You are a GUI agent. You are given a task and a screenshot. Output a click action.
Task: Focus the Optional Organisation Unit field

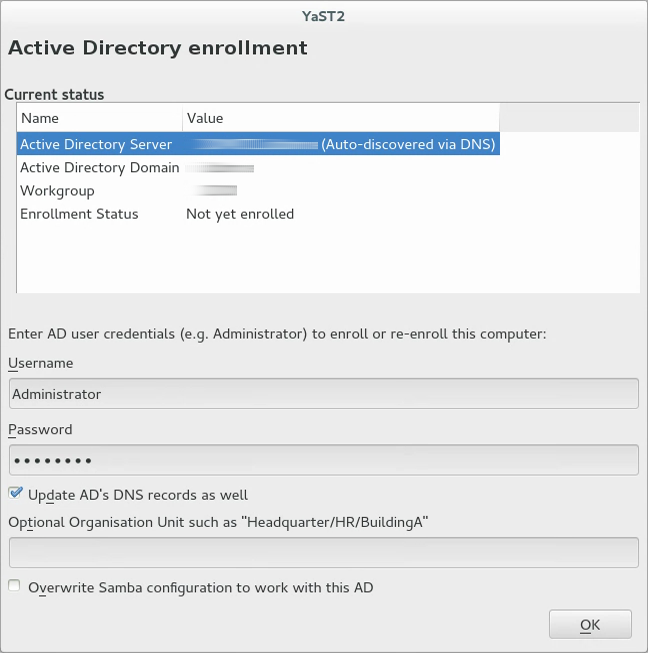323,552
